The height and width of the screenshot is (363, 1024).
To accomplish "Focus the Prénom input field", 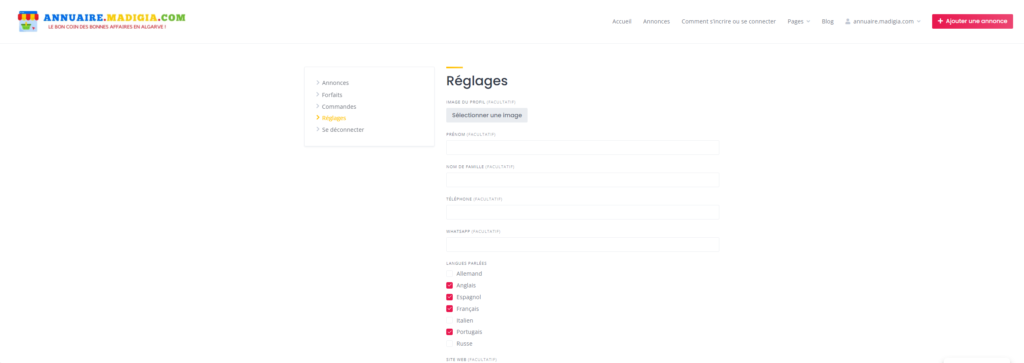I will (x=583, y=148).
